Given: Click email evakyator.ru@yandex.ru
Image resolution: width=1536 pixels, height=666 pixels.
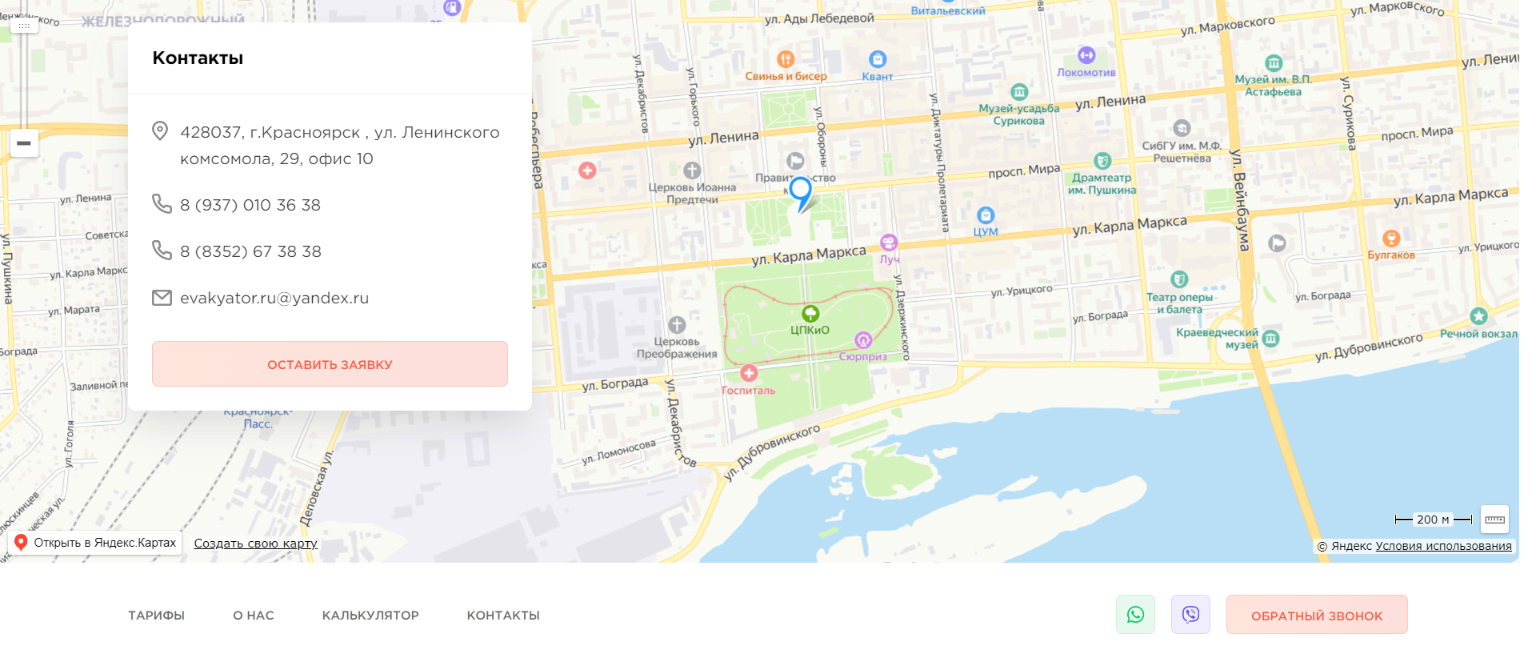Looking at the screenshot, I should [x=275, y=298].
